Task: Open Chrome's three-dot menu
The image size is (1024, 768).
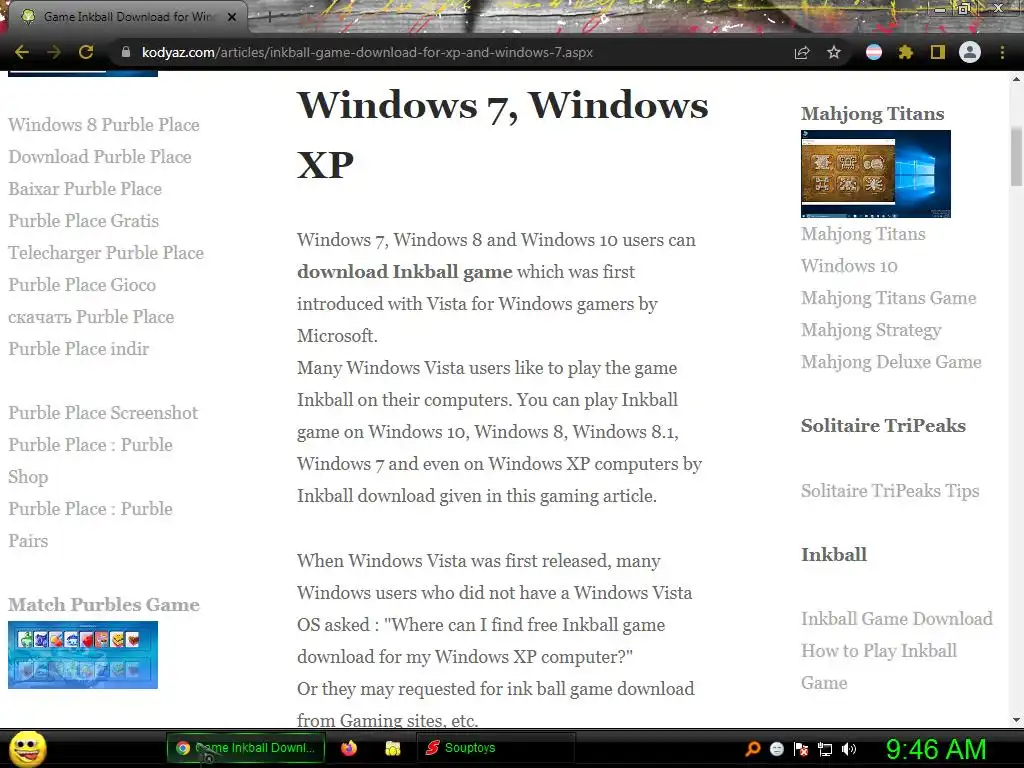Action: point(1002,52)
